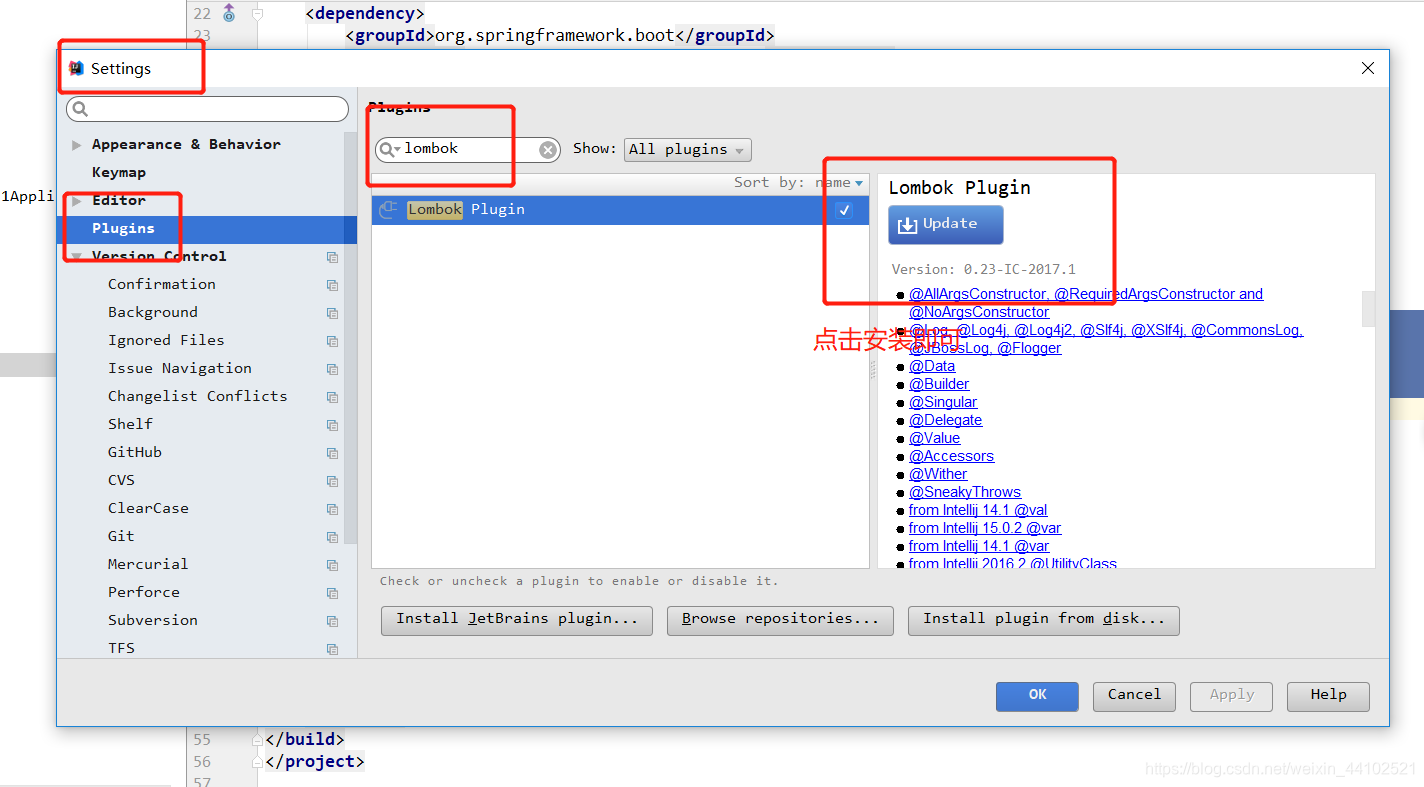The height and width of the screenshot is (787, 1424).
Task: Open the @Delegate link
Action: point(945,421)
